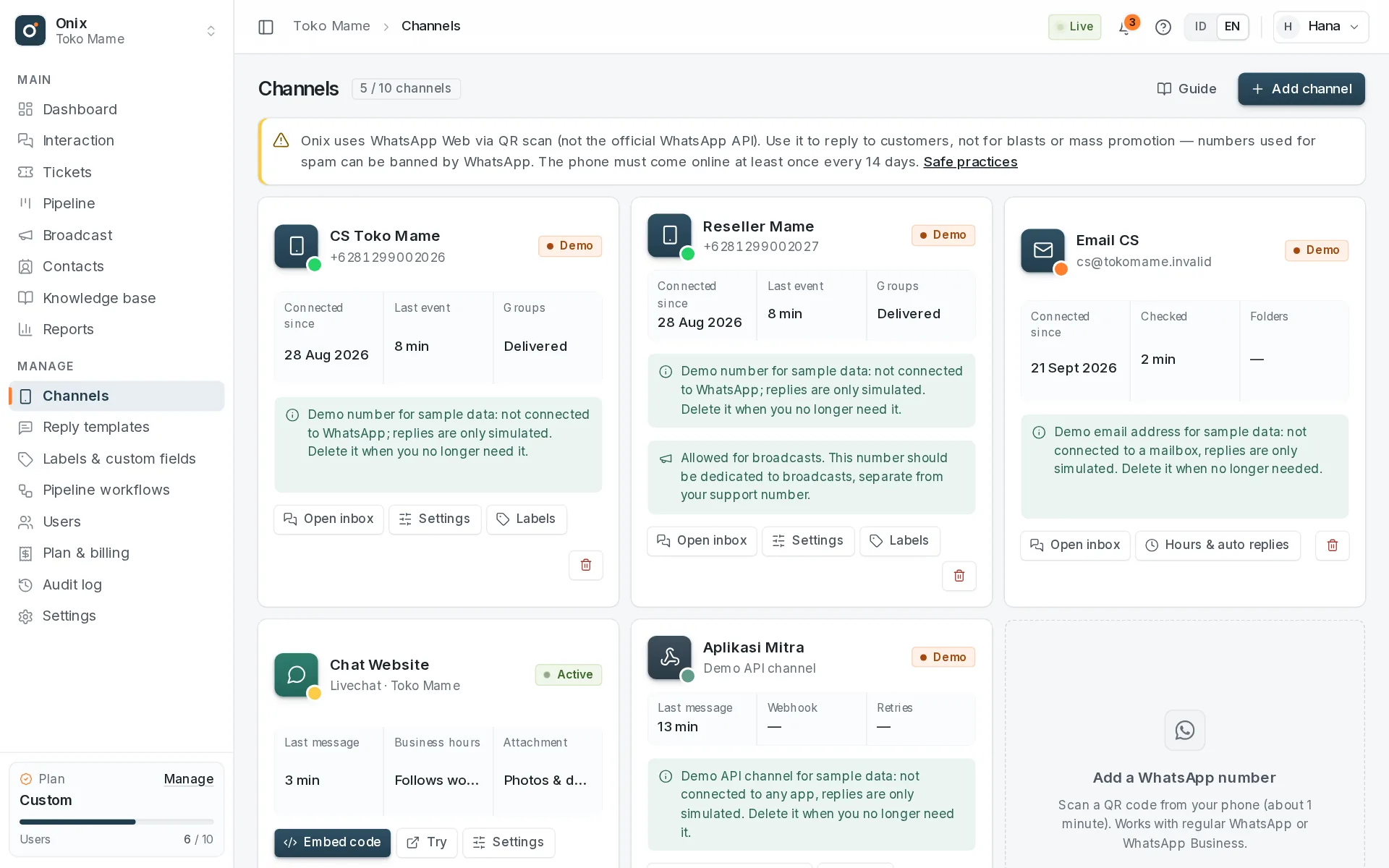Screen dimensions: 1389x868
Task: Delete the CS Toko Mame channel
Action: (585, 565)
